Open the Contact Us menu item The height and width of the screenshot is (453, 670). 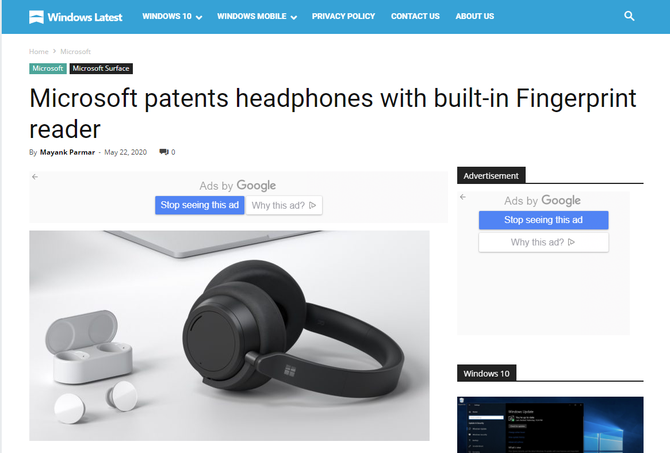[415, 16]
